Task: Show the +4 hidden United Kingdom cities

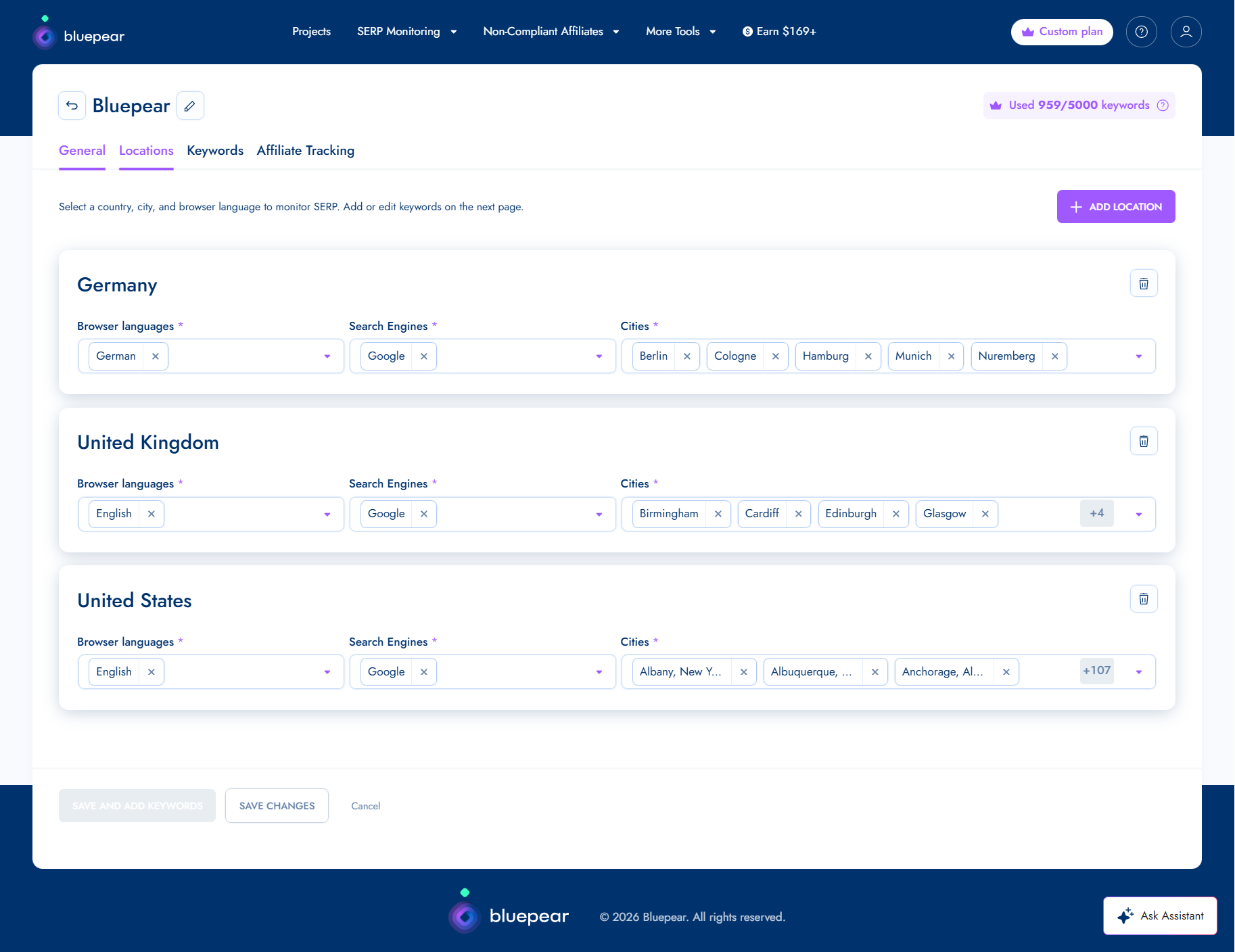Action: point(1097,513)
